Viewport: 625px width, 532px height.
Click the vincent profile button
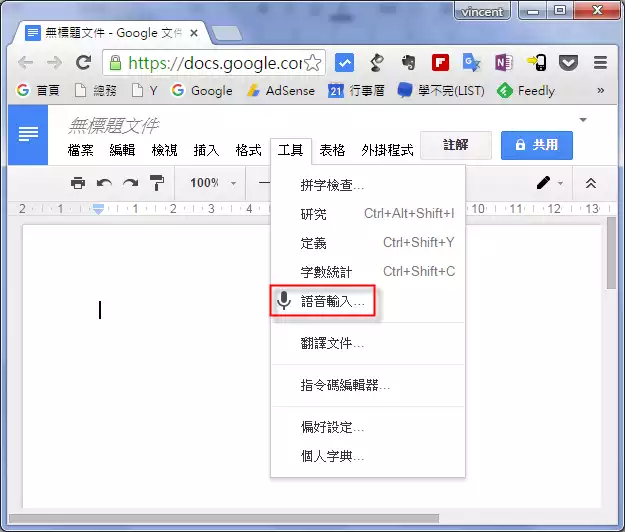pos(482,12)
